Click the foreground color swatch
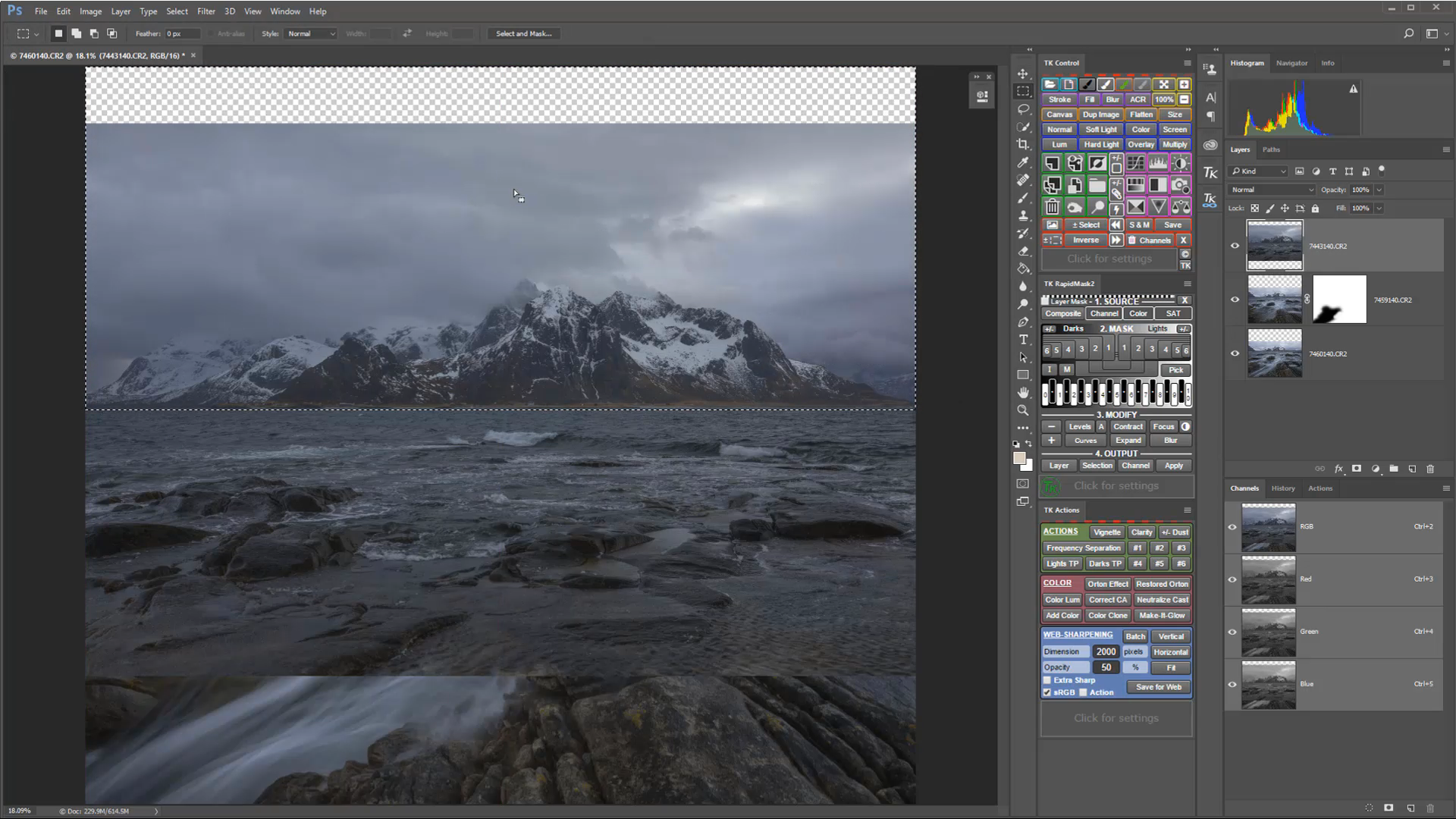Screen dimensions: 1456x819 [x=1019, y=458]
